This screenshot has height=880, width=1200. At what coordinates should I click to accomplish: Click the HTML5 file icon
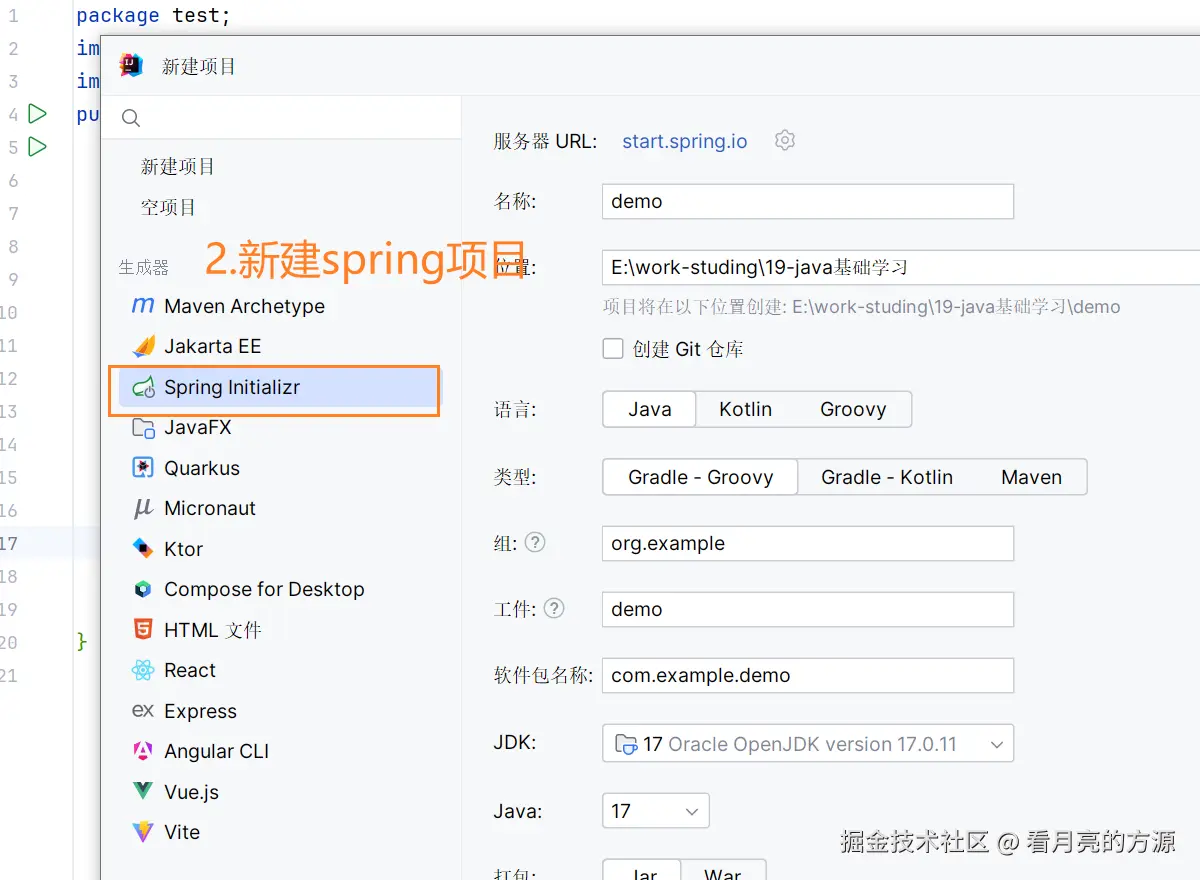pyautogui.click(x=144, y=630)
